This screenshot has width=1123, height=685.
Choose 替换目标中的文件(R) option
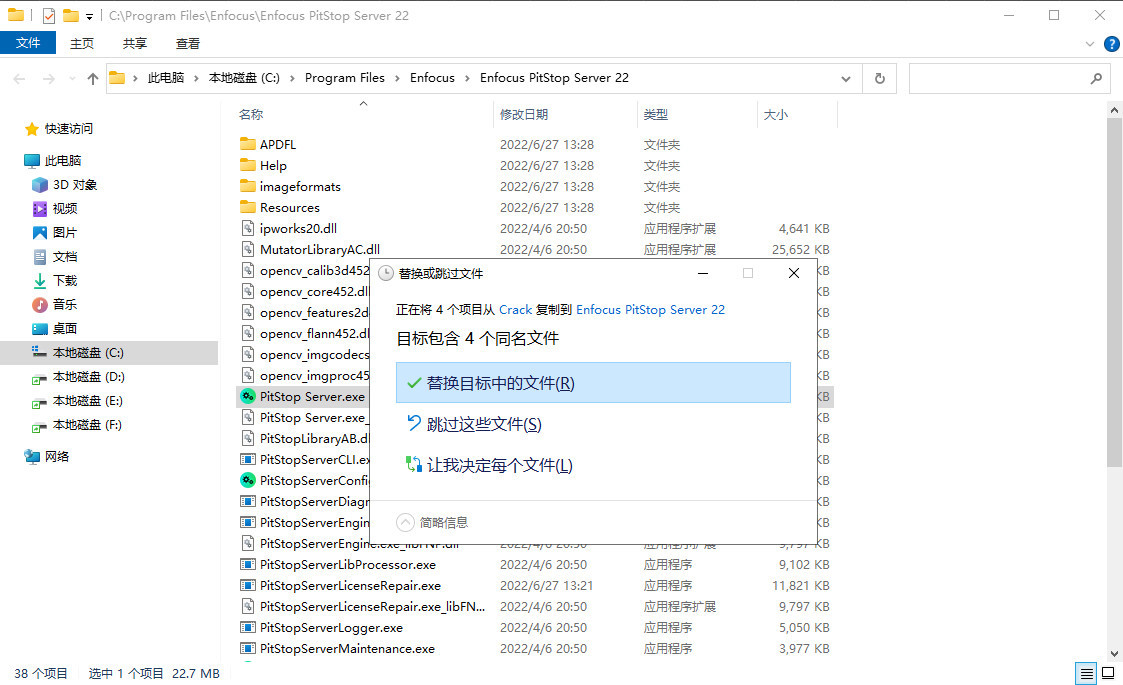coord(593,383)
